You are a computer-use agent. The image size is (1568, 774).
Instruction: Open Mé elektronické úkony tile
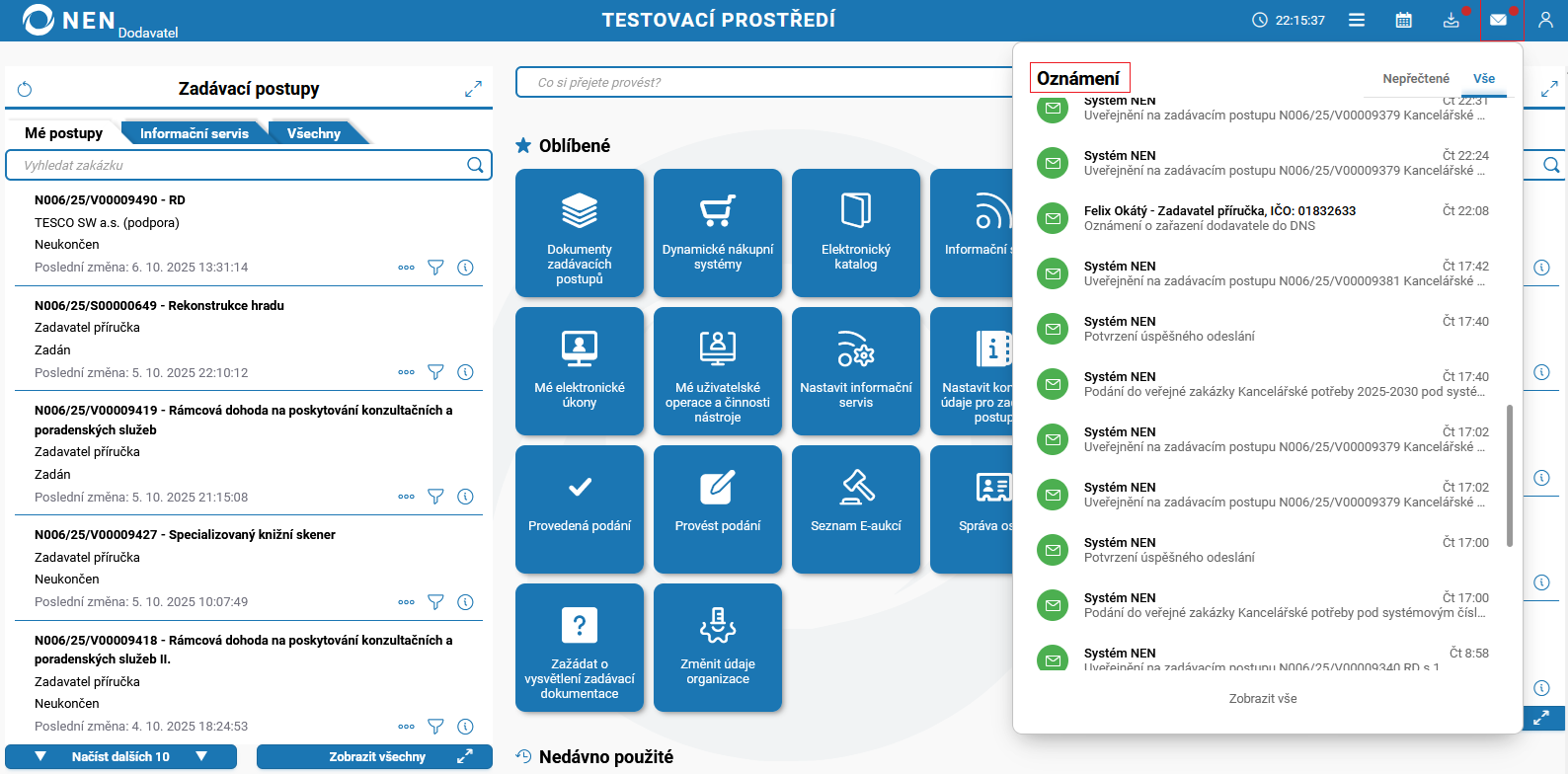tap(580, 371)
